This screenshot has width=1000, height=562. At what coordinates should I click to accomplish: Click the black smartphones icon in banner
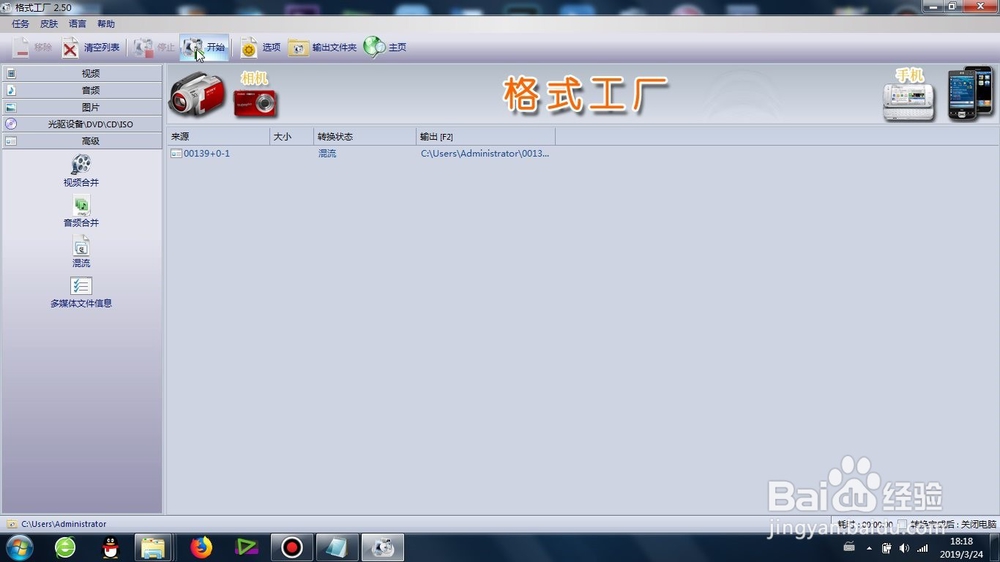pyautogui.click(x=970, y=94)
